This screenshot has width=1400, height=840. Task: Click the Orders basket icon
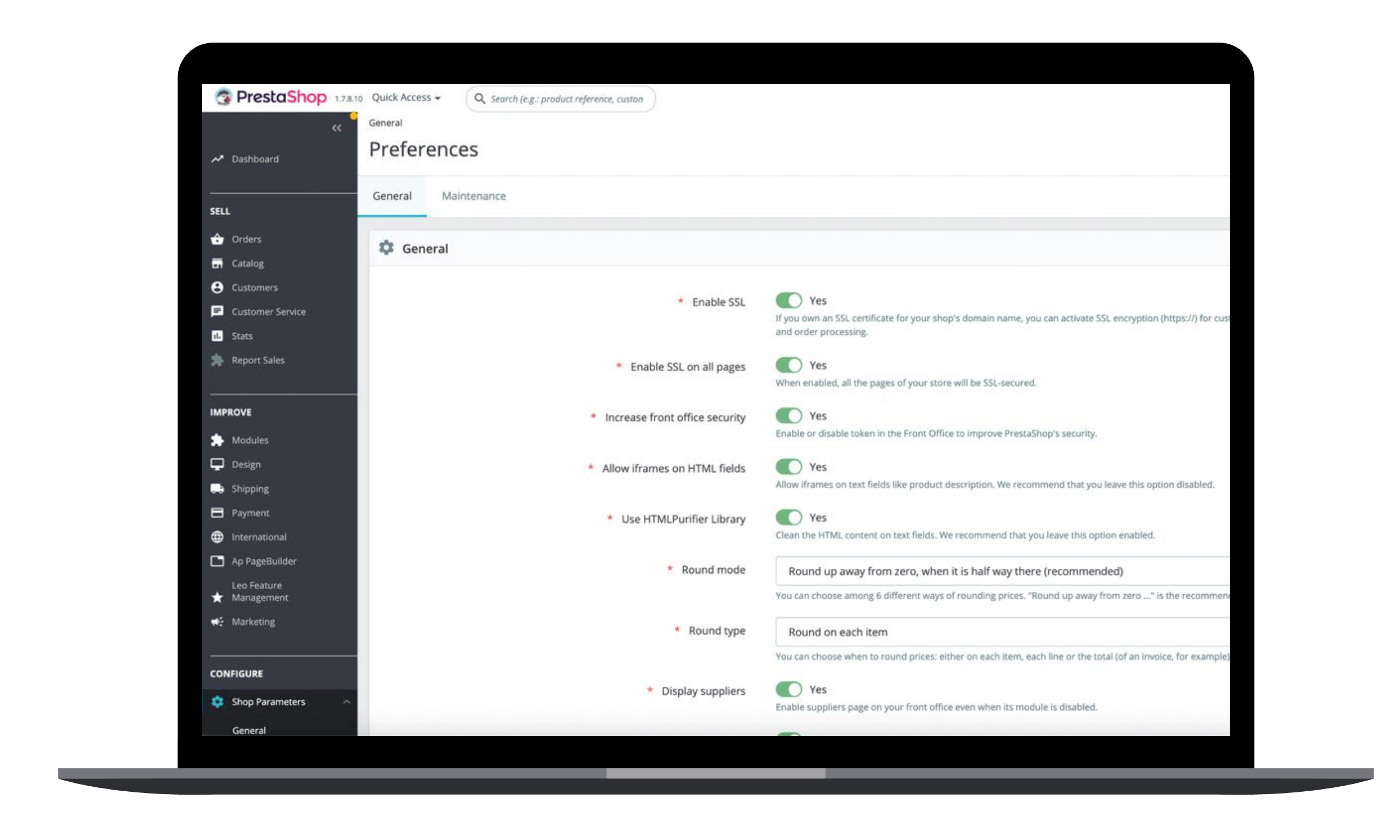pyautogui.click(x=217, y=239)
